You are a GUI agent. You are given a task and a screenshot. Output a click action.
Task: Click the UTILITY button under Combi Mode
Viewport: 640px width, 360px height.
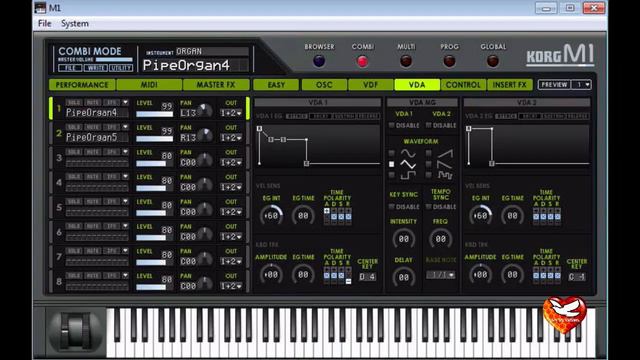click(x=121, y=68)
